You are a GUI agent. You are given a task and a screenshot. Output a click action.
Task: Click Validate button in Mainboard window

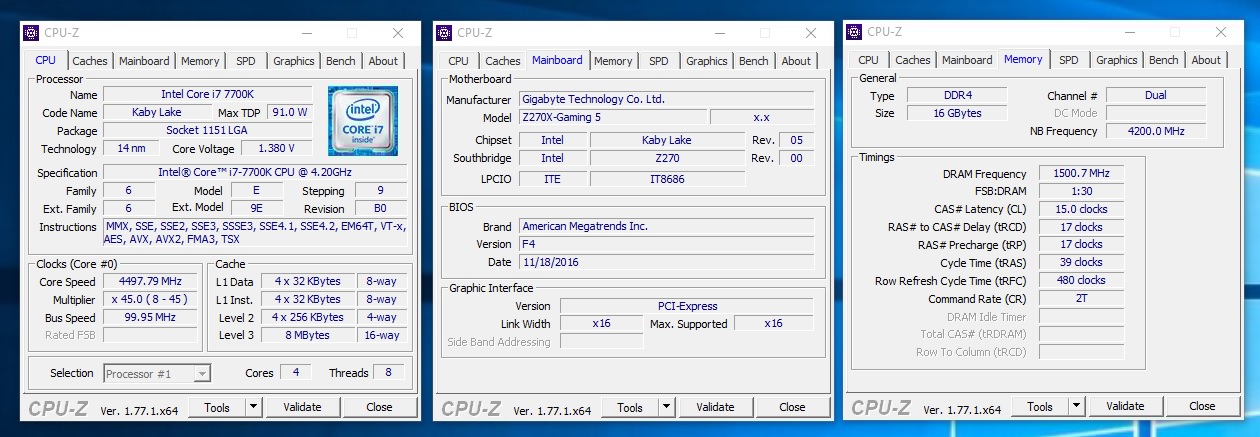[715, 407]
